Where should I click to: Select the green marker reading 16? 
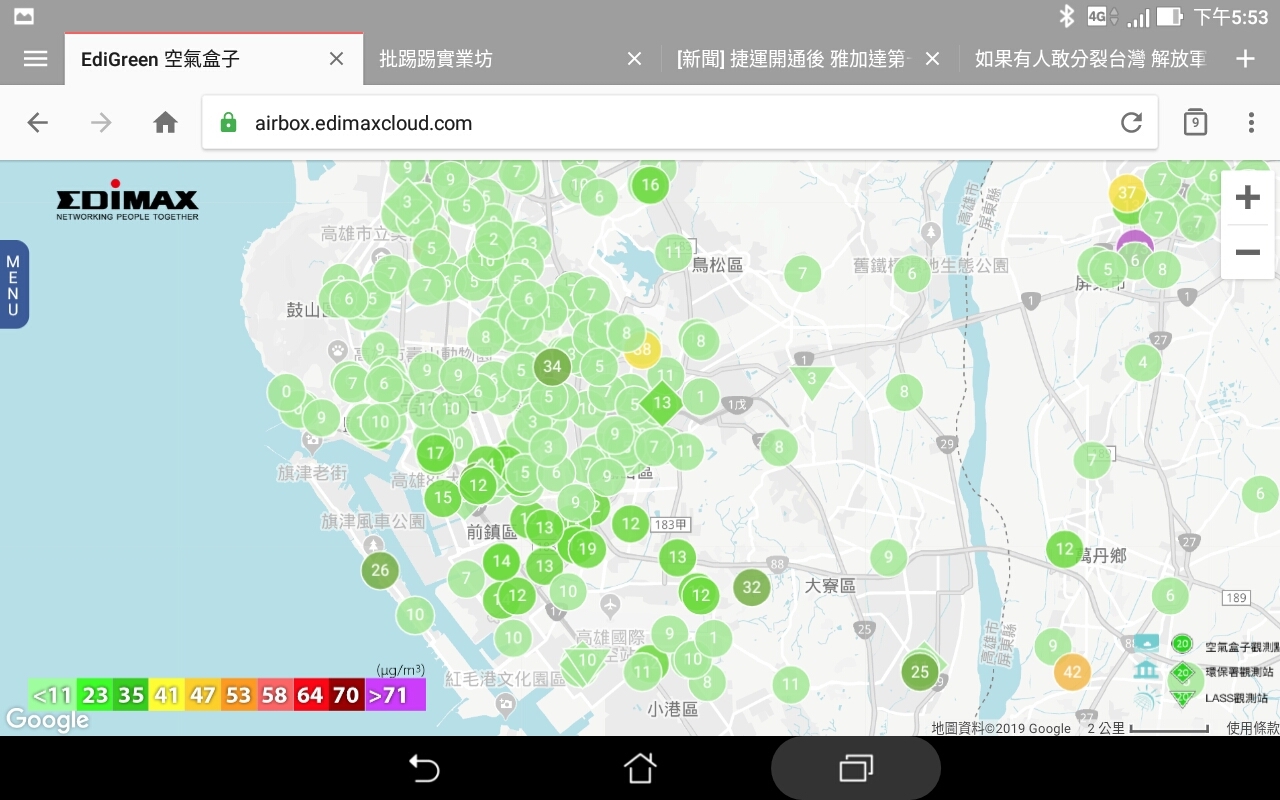tap(650, 184)
